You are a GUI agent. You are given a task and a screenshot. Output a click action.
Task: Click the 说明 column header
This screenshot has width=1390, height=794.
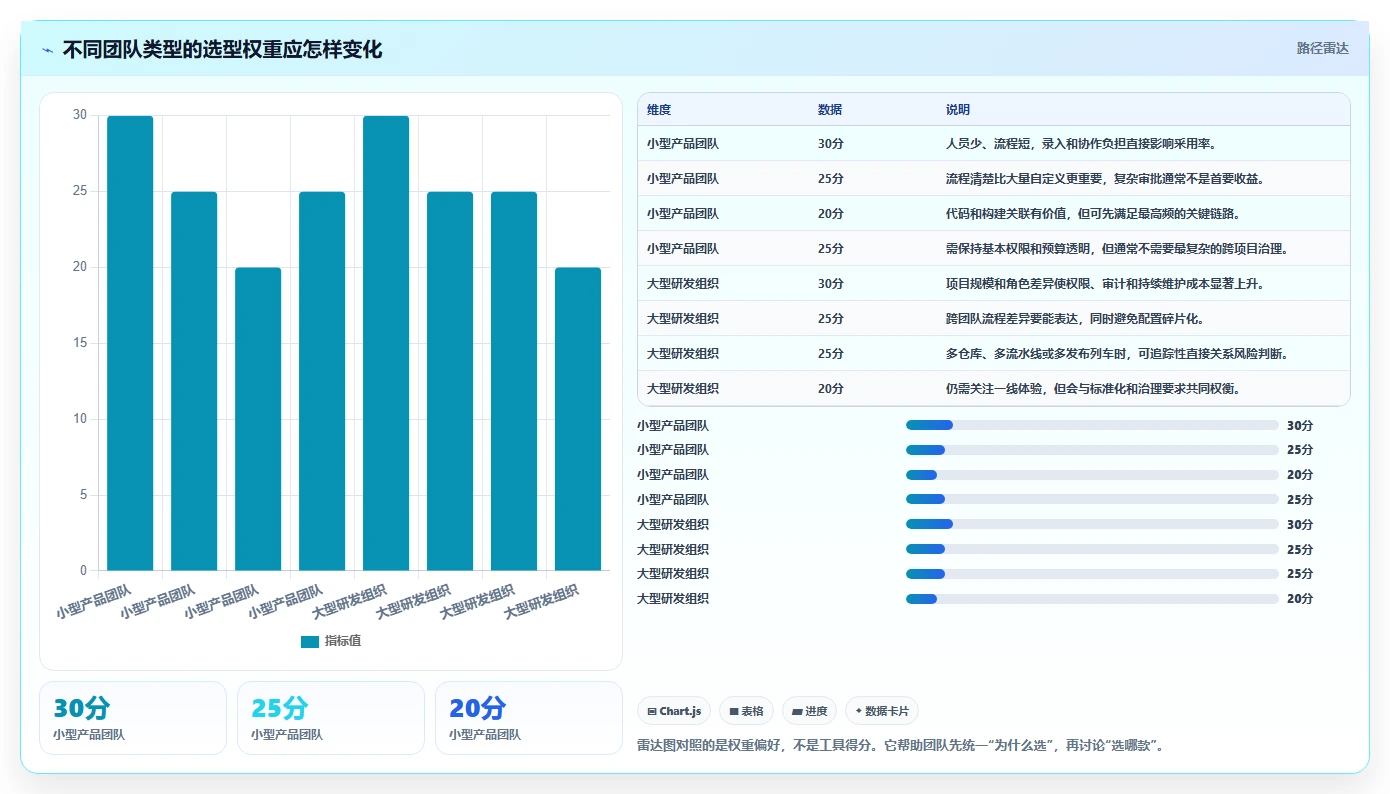pos(958,110)
